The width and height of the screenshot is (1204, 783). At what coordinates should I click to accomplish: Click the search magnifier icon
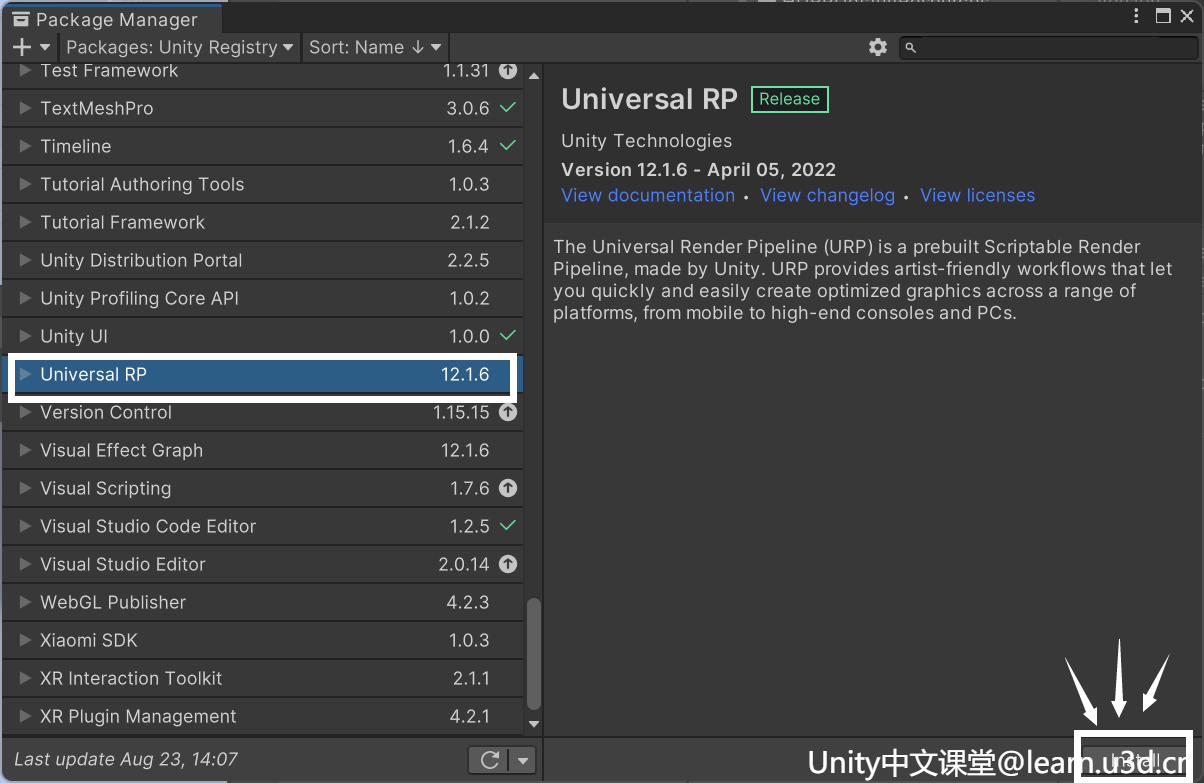(910, 47)
